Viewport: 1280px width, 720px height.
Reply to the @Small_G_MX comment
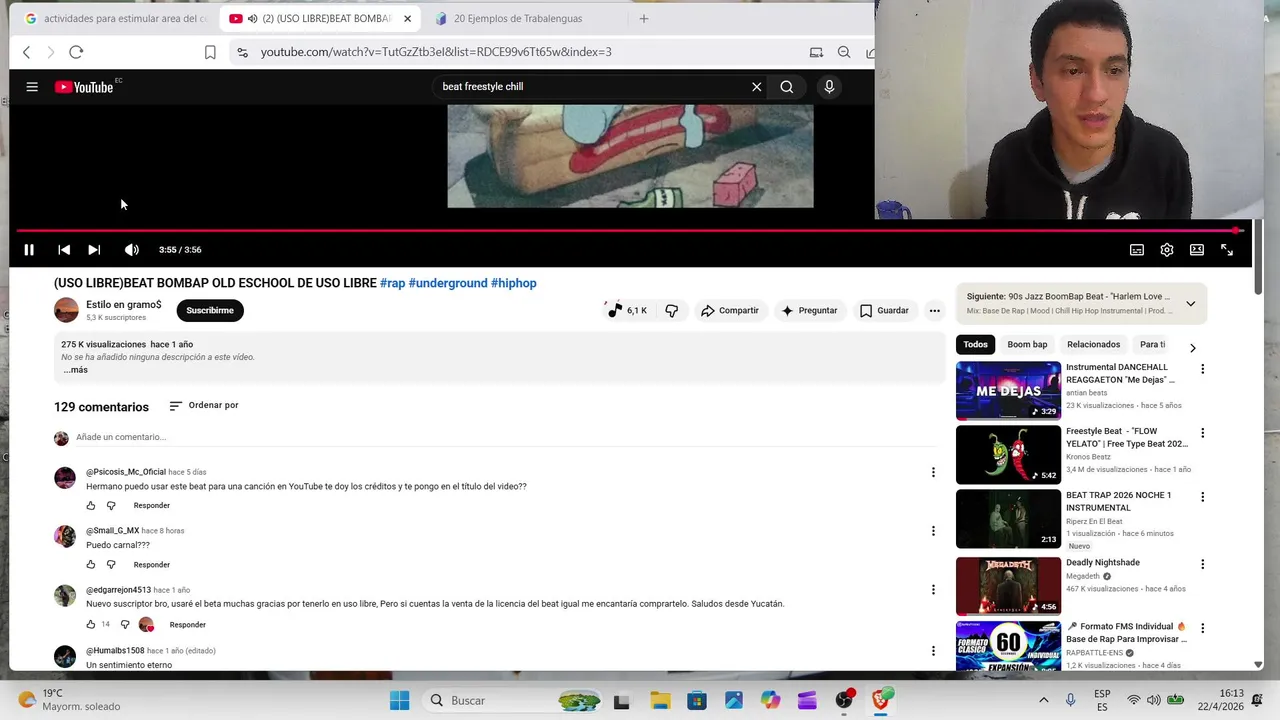[152, 565]
